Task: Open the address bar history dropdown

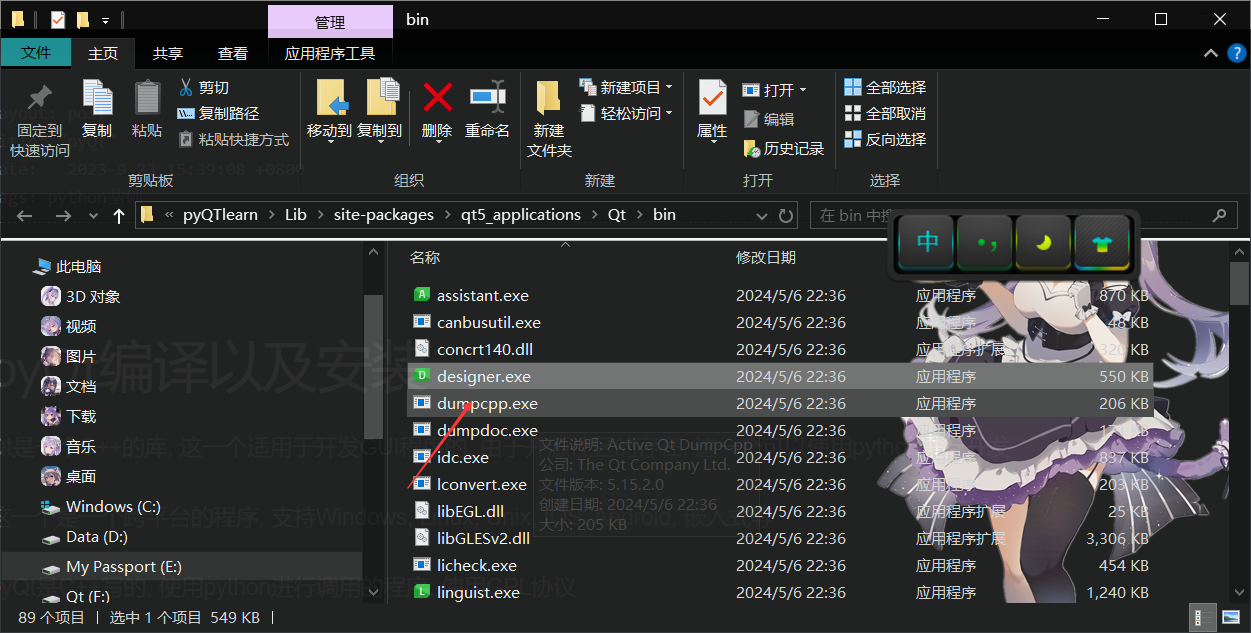Action: point(764,215)
